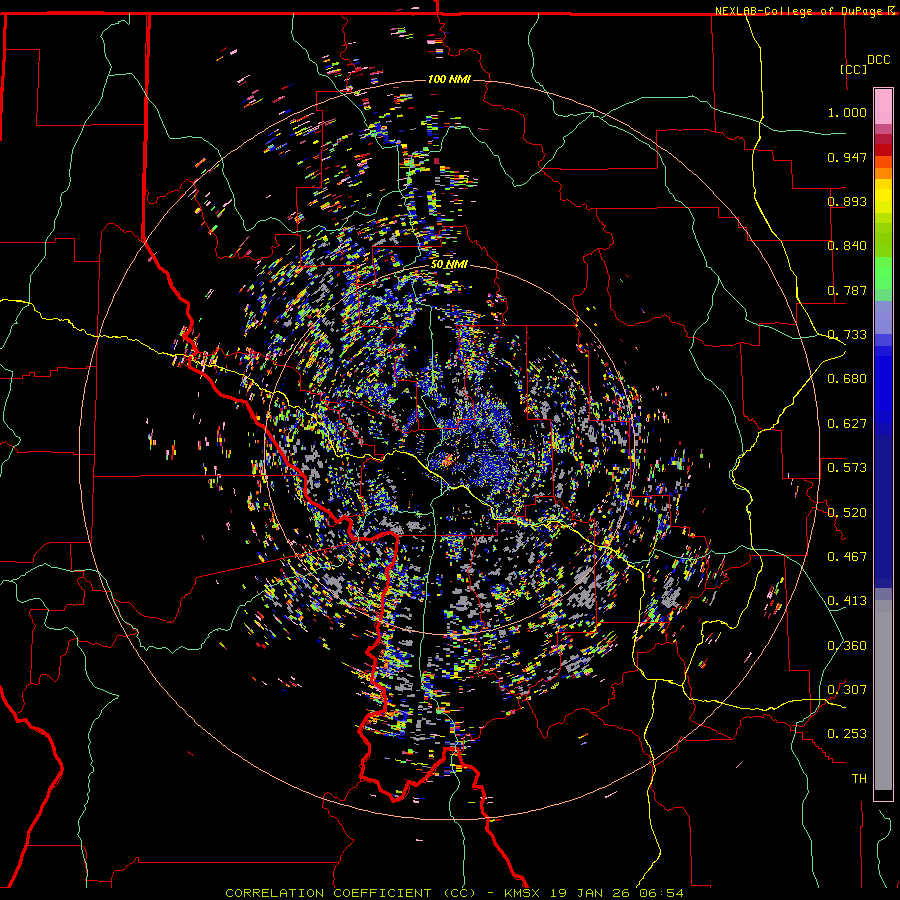Image resolution: width=900 pixels, height=900 pixels.
Task: Click the green swatch in the color bar
Action: tap(883, 274)
